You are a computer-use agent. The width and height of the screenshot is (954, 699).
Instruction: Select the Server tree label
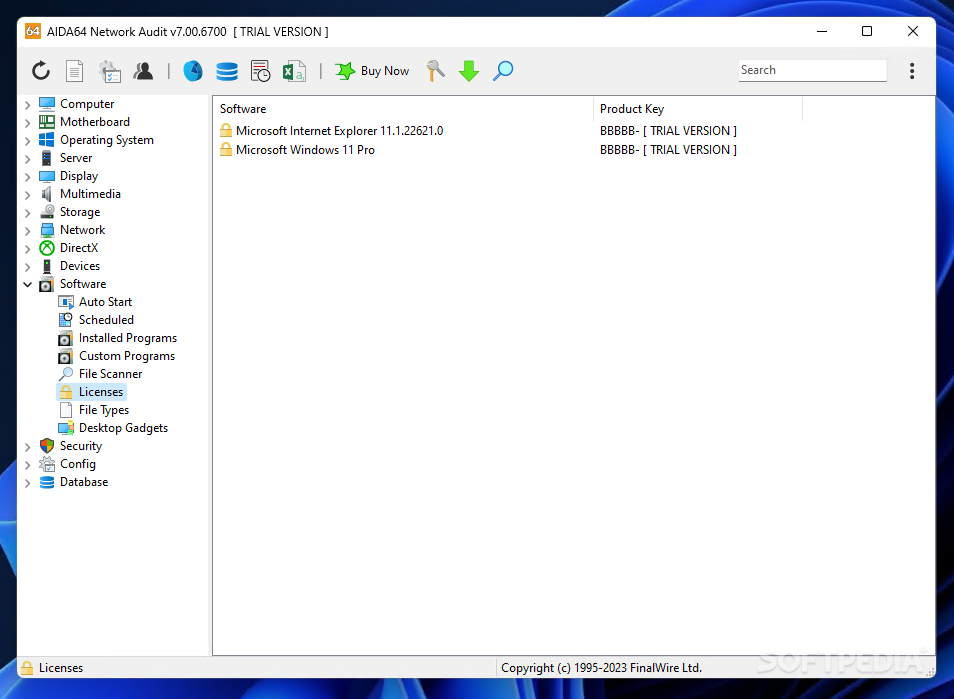pos(76,158)
